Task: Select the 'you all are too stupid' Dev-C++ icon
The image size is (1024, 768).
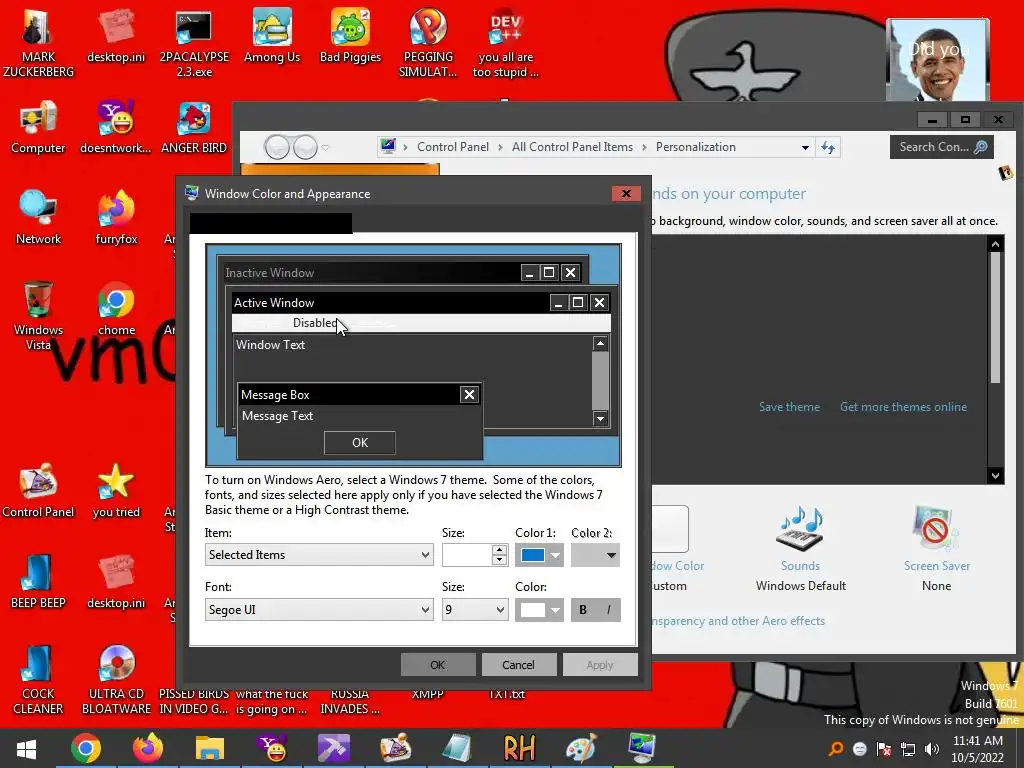Action: click(x=505, y=42)
